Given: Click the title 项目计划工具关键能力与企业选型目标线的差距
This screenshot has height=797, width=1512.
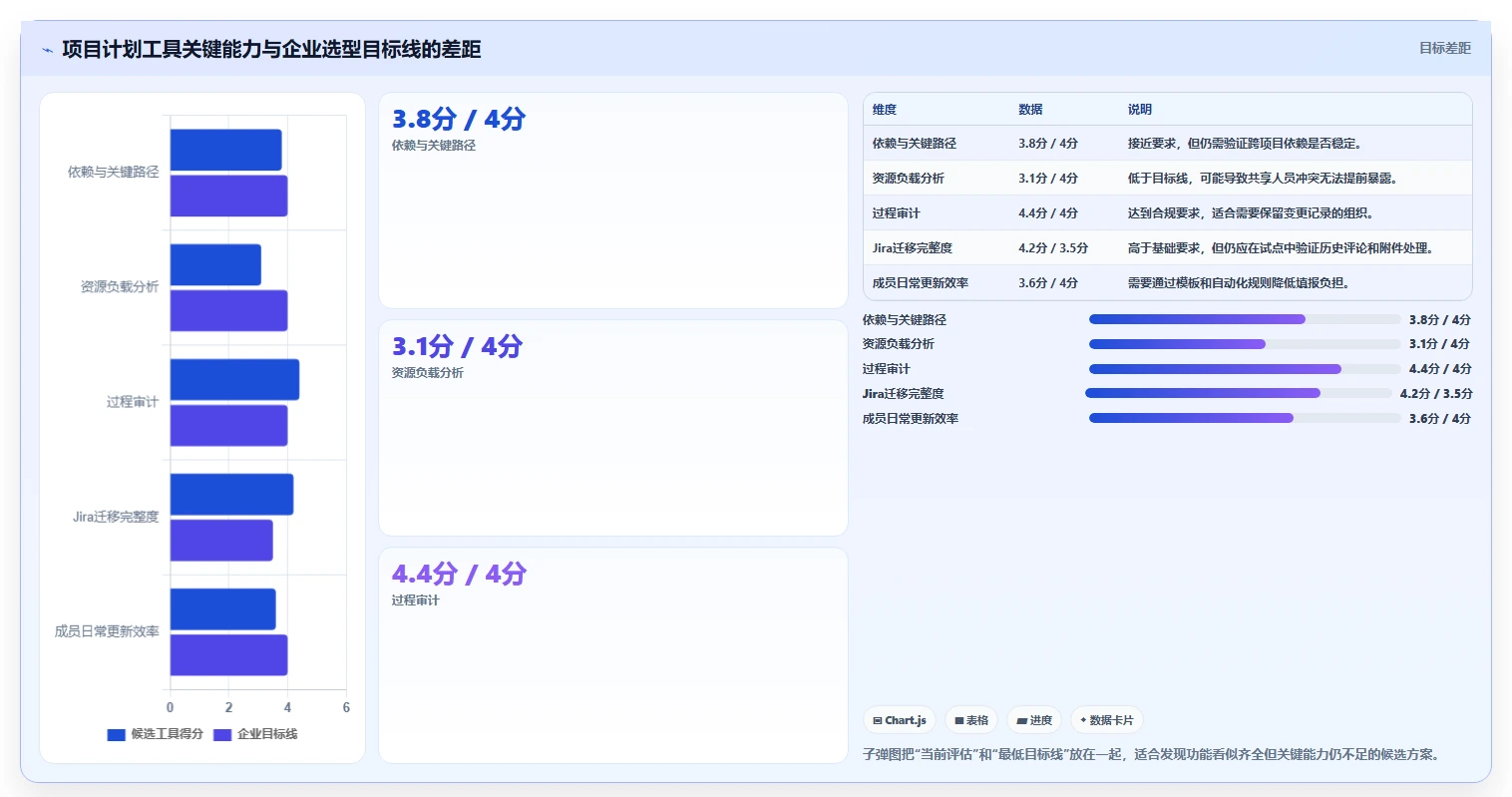Looking at the screenshot, I should click(x=271, y=49).
